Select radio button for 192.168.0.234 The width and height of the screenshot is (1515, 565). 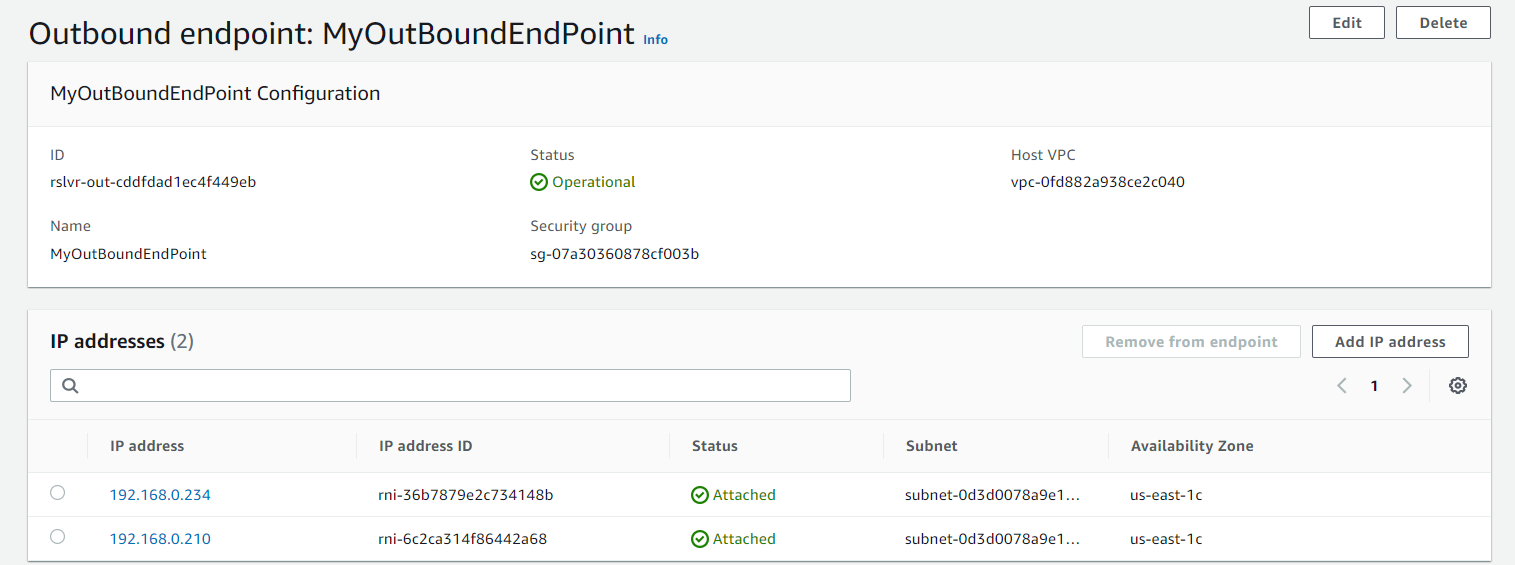click(x=58, y=493)
